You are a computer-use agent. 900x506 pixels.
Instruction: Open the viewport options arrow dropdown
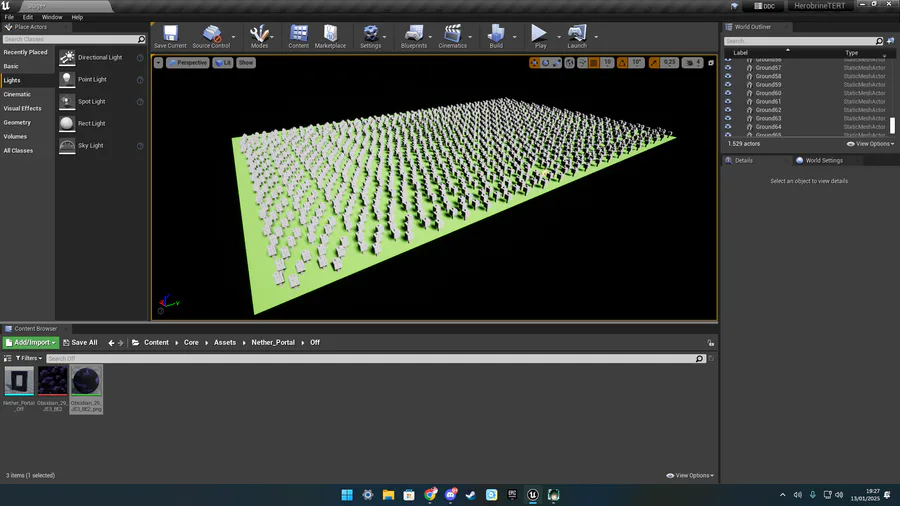tap(158, 63)
